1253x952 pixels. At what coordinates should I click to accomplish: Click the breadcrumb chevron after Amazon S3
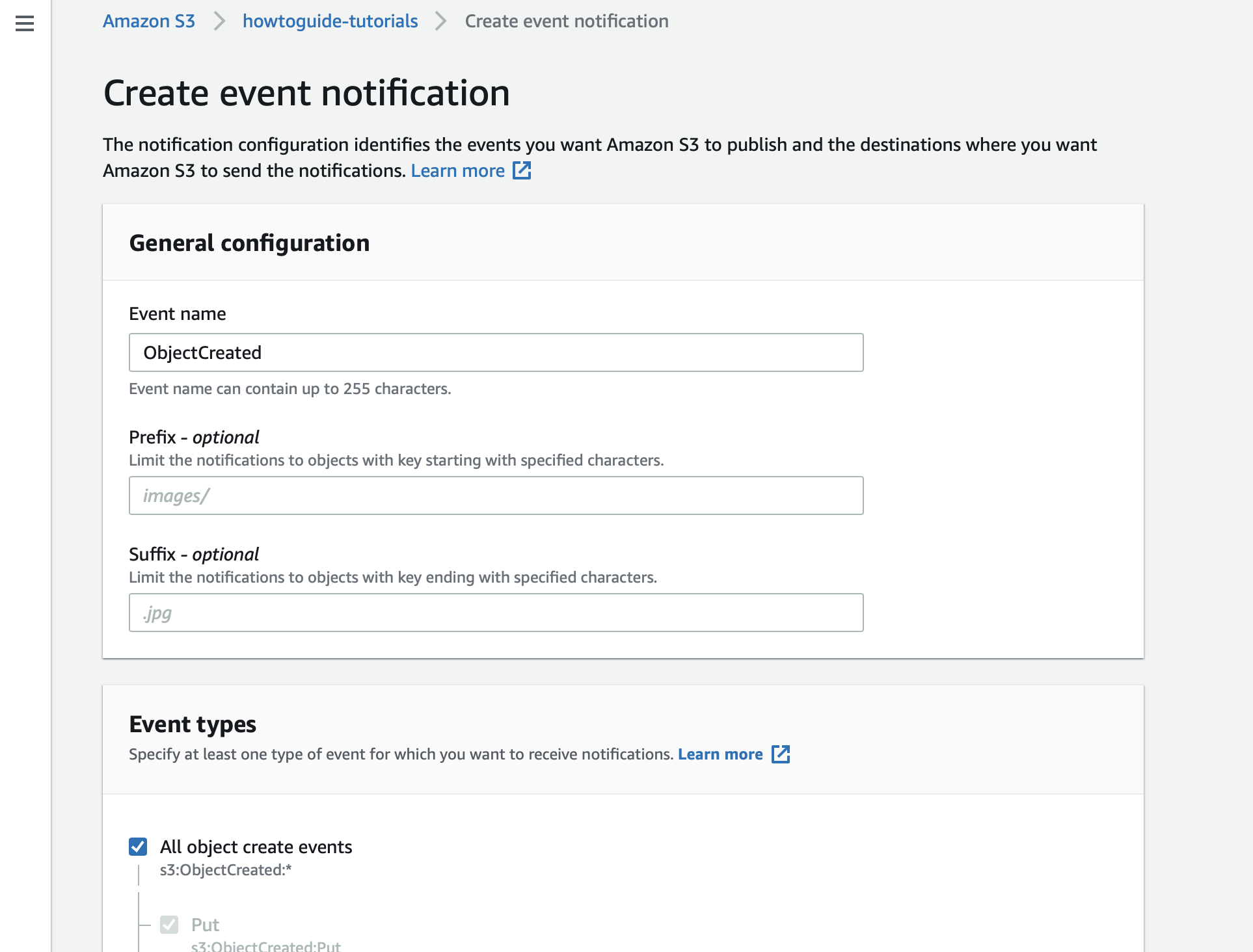click(219, 21)
